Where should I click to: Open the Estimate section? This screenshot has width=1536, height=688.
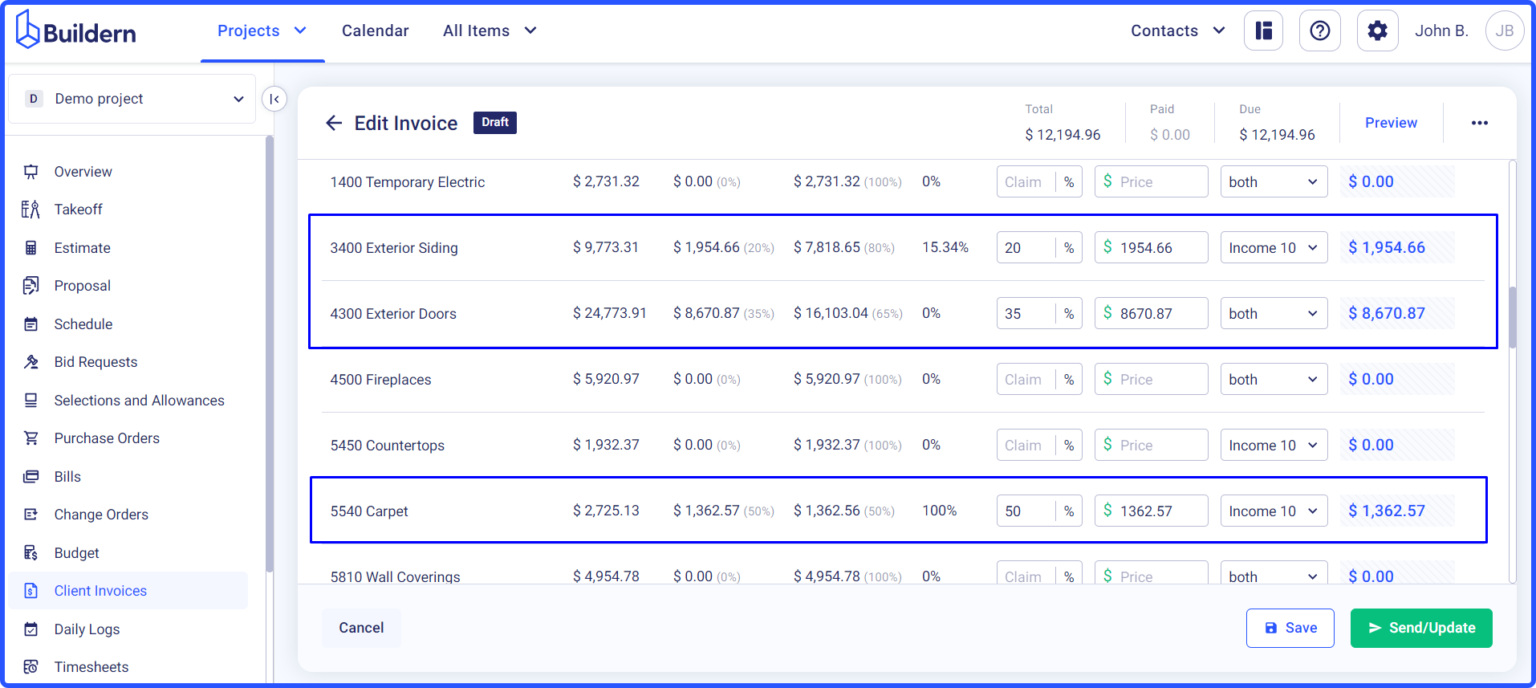(81, 247)
